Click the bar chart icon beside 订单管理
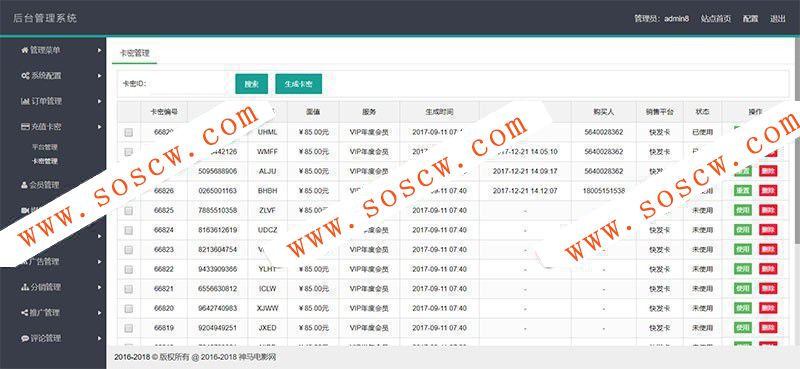 point(24,101)
